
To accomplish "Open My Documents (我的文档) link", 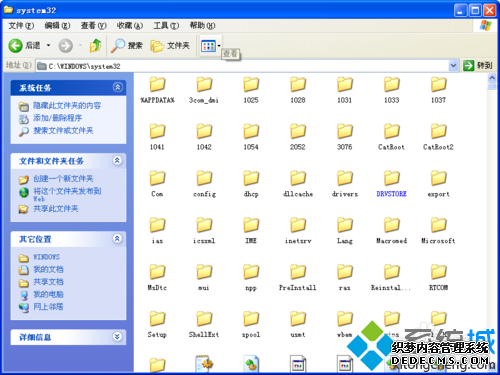I will coord(48,269).
